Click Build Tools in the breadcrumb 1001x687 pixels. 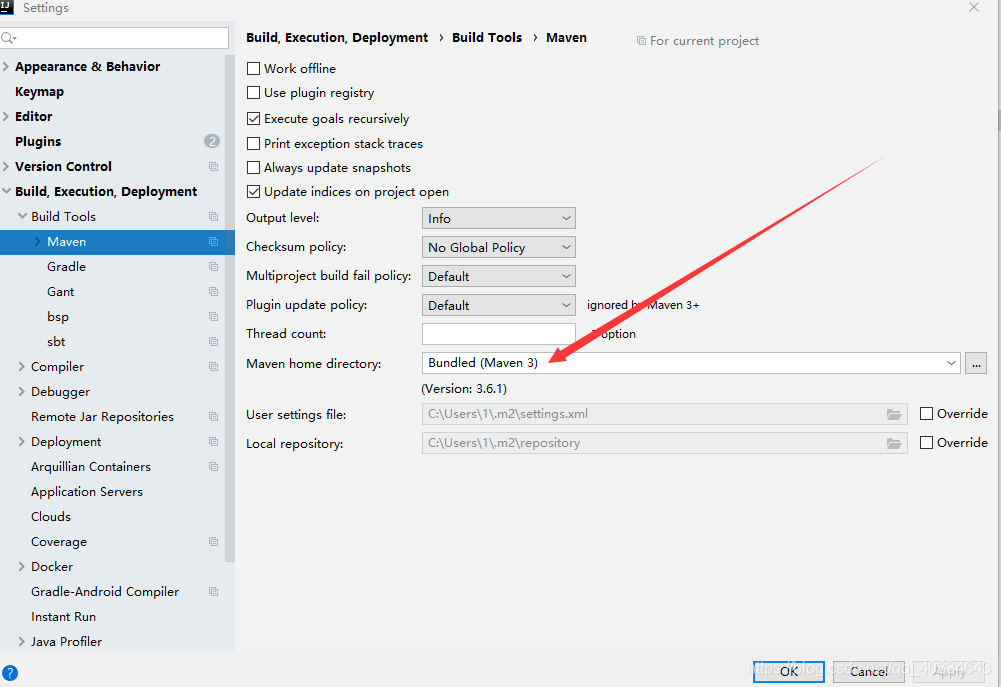[487, 38]
